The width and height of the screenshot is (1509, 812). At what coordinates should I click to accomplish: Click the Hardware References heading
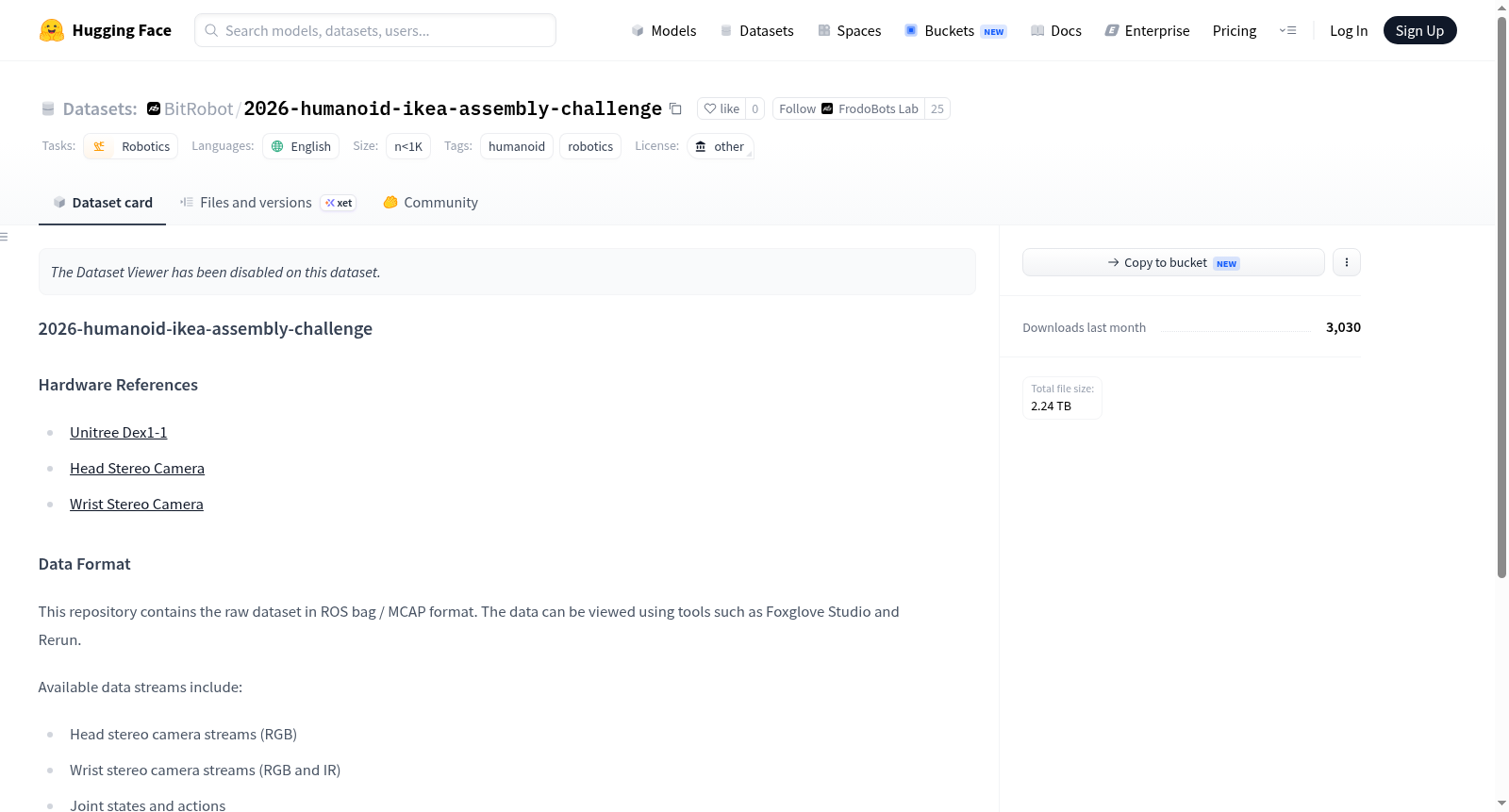(118, 385)
